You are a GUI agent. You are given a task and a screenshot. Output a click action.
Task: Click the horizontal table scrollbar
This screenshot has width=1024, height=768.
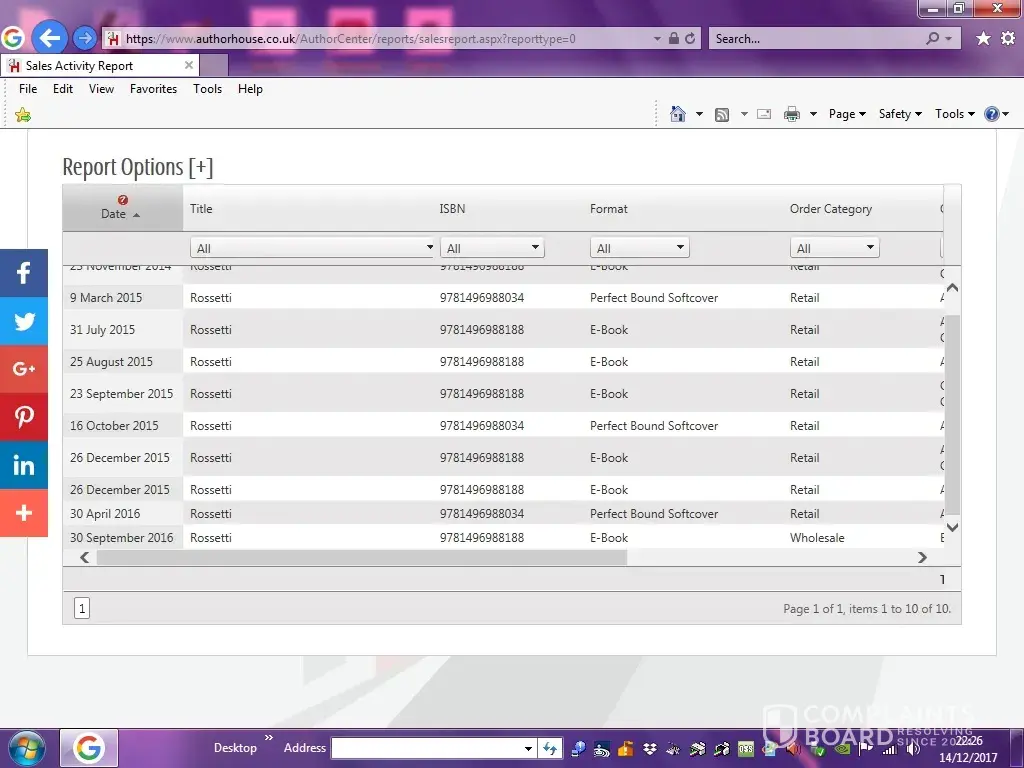(x=361, y=558)
